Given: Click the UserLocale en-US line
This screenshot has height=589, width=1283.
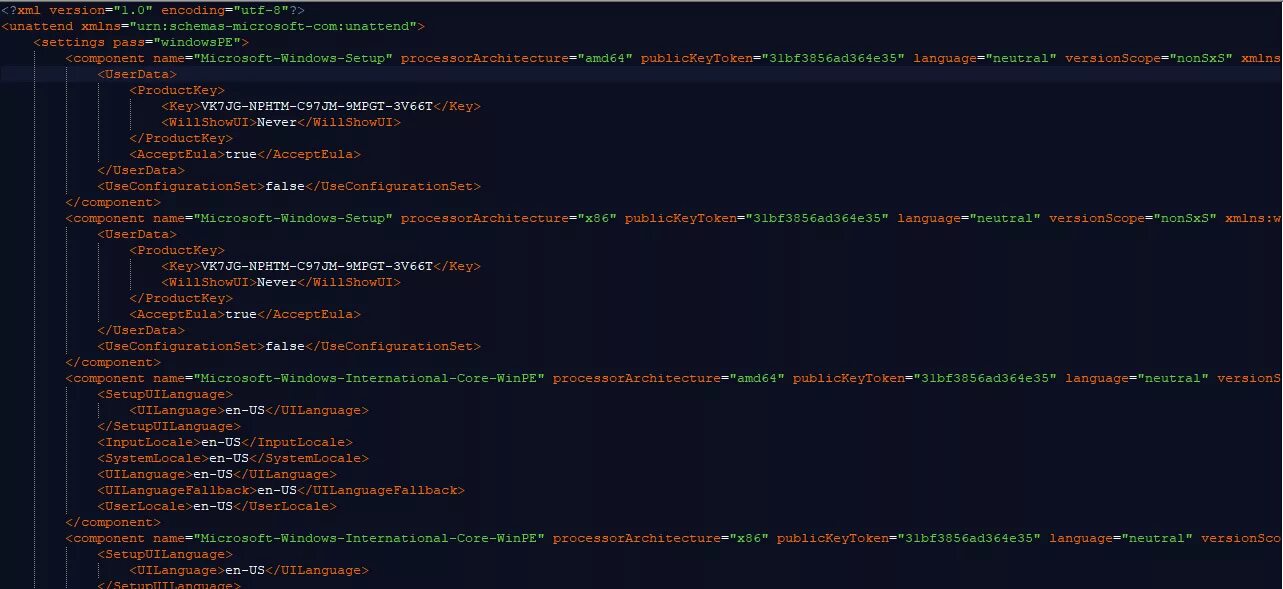Looking at the screenshot, I should click(x=217, y=506).
